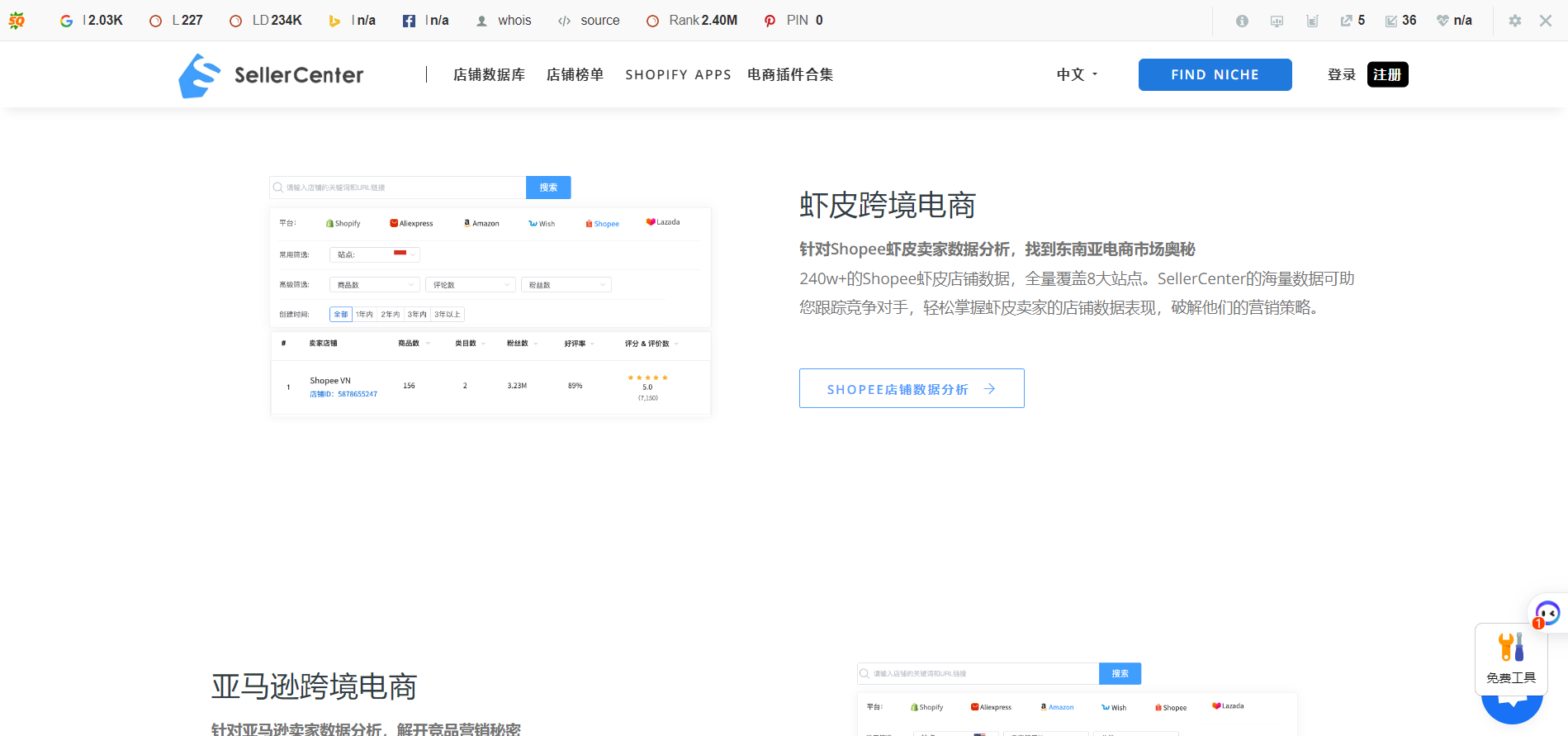1568x736 pixels.
Task: Click the 登录 login link
Action: point(1342,75)
